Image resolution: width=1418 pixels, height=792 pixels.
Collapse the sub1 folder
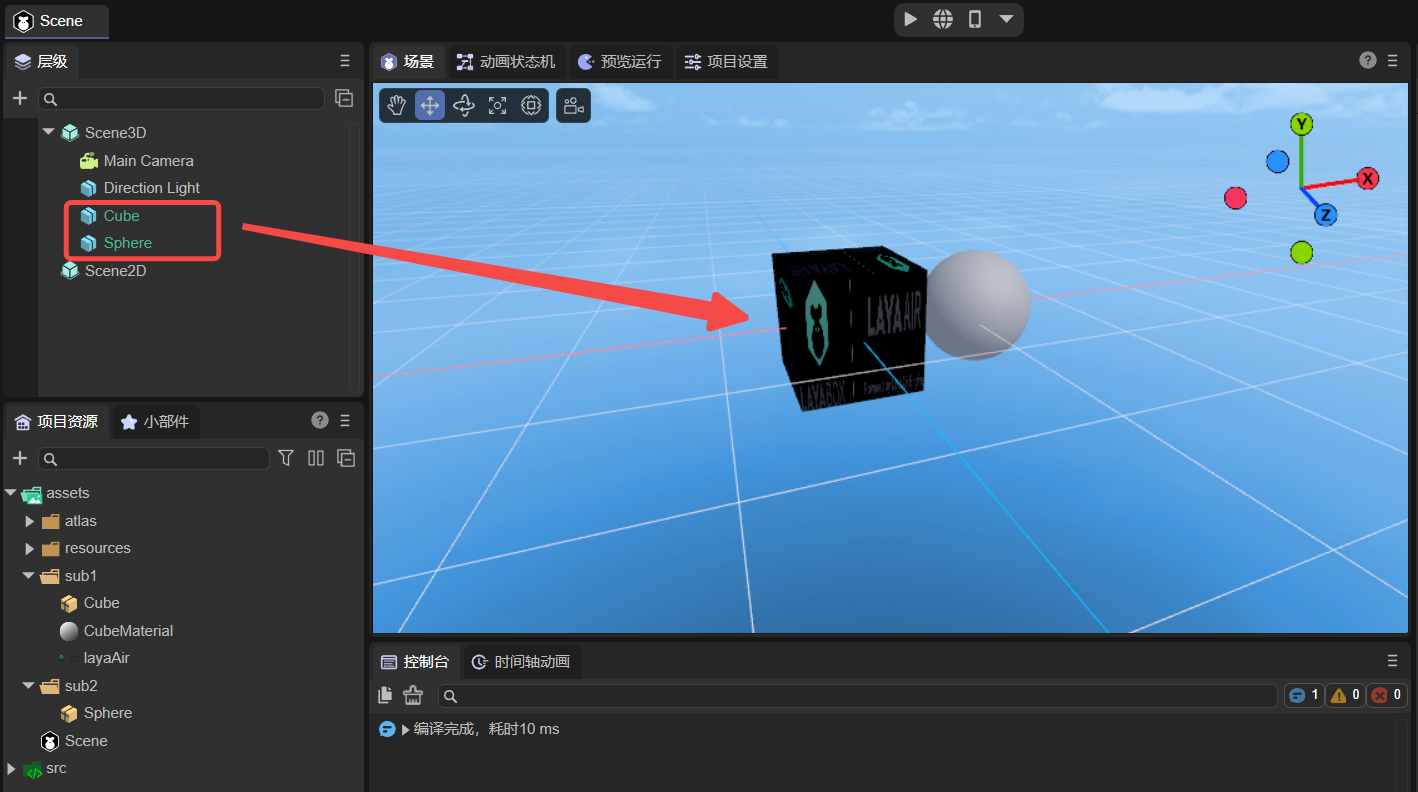[x=29, y=576]
